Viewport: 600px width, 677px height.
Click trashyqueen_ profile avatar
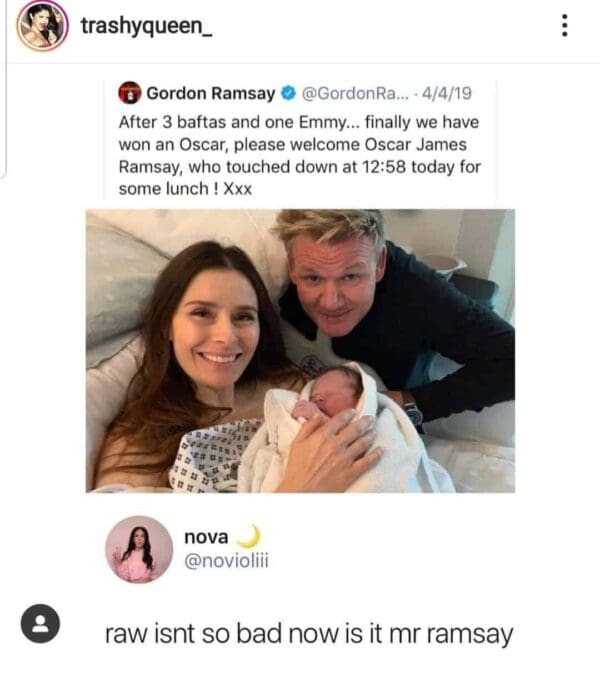[41, 26]
